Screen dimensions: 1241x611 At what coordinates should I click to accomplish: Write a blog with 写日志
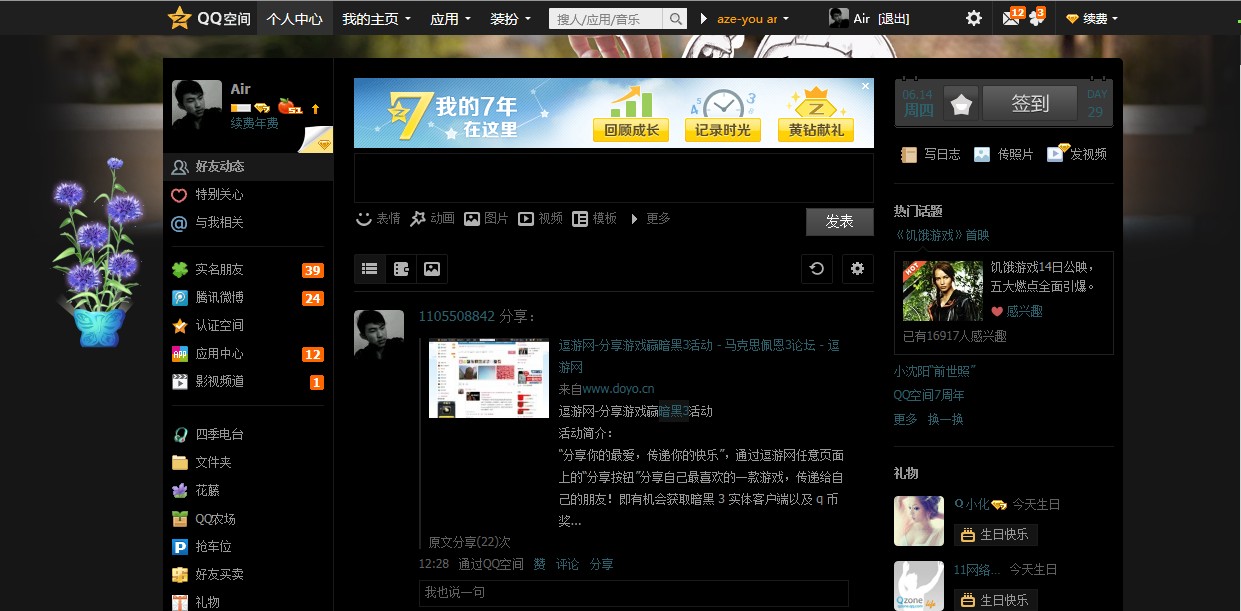(x=930, y=154)
